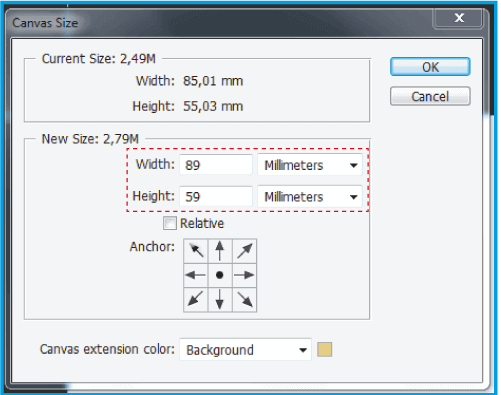Set anchor to middle-right arrow
The image size is (501, 395).
pyautogui.click(x=244, y=275)
